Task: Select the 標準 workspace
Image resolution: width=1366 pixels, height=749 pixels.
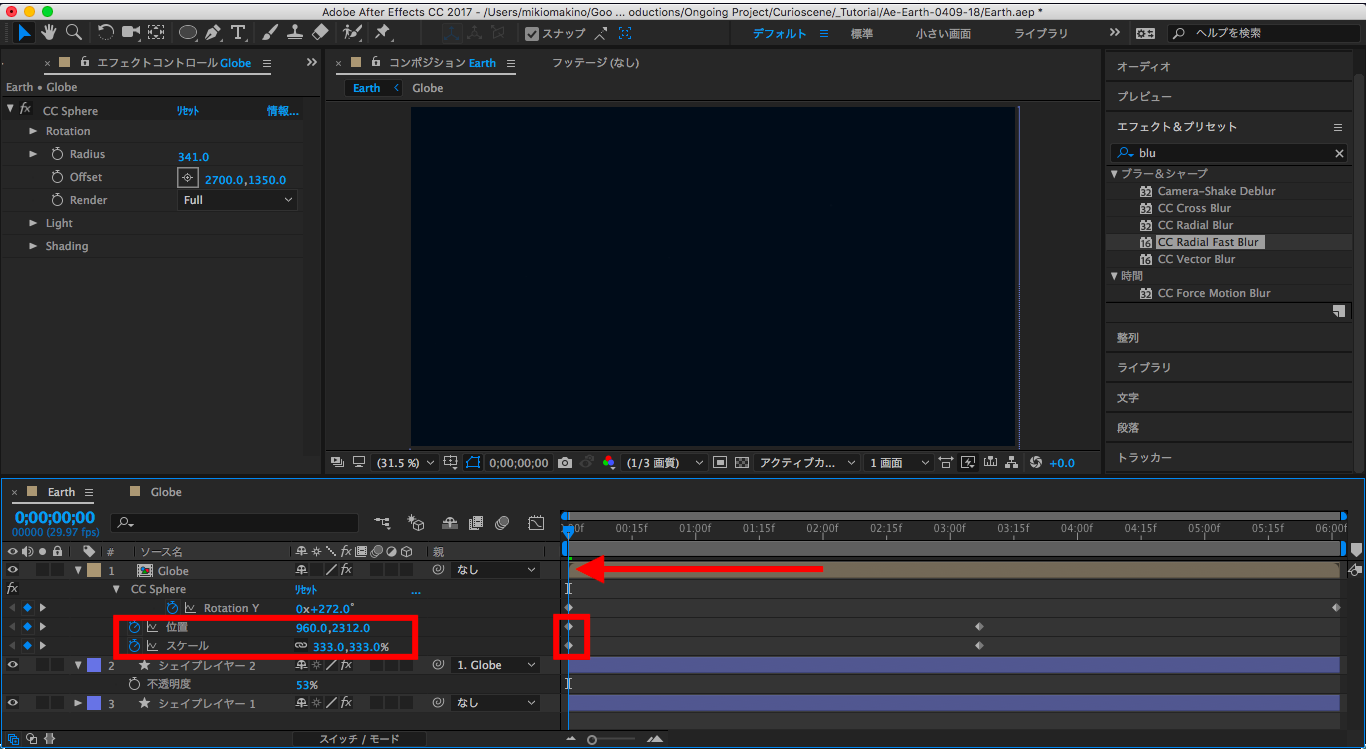Action: pos(862,33)
